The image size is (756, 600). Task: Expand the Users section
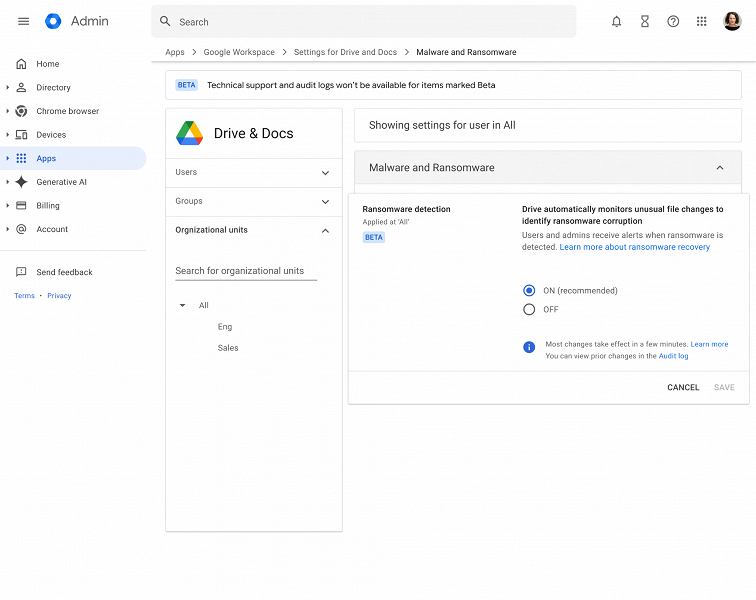325,173
